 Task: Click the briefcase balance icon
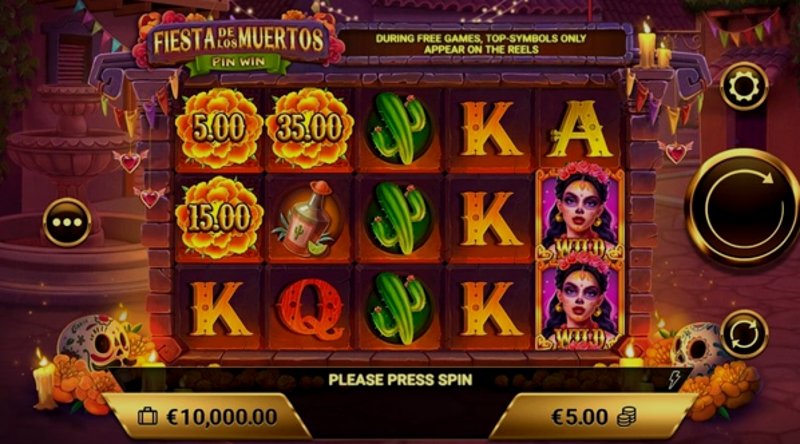pyautogui.click(x=148, y=416)
